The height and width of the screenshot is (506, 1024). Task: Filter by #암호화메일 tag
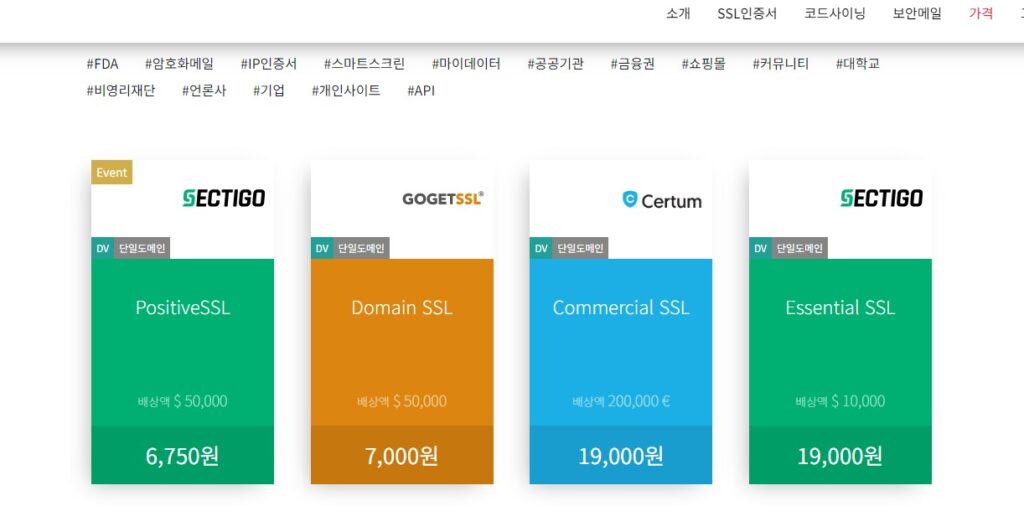pos(179,64)
